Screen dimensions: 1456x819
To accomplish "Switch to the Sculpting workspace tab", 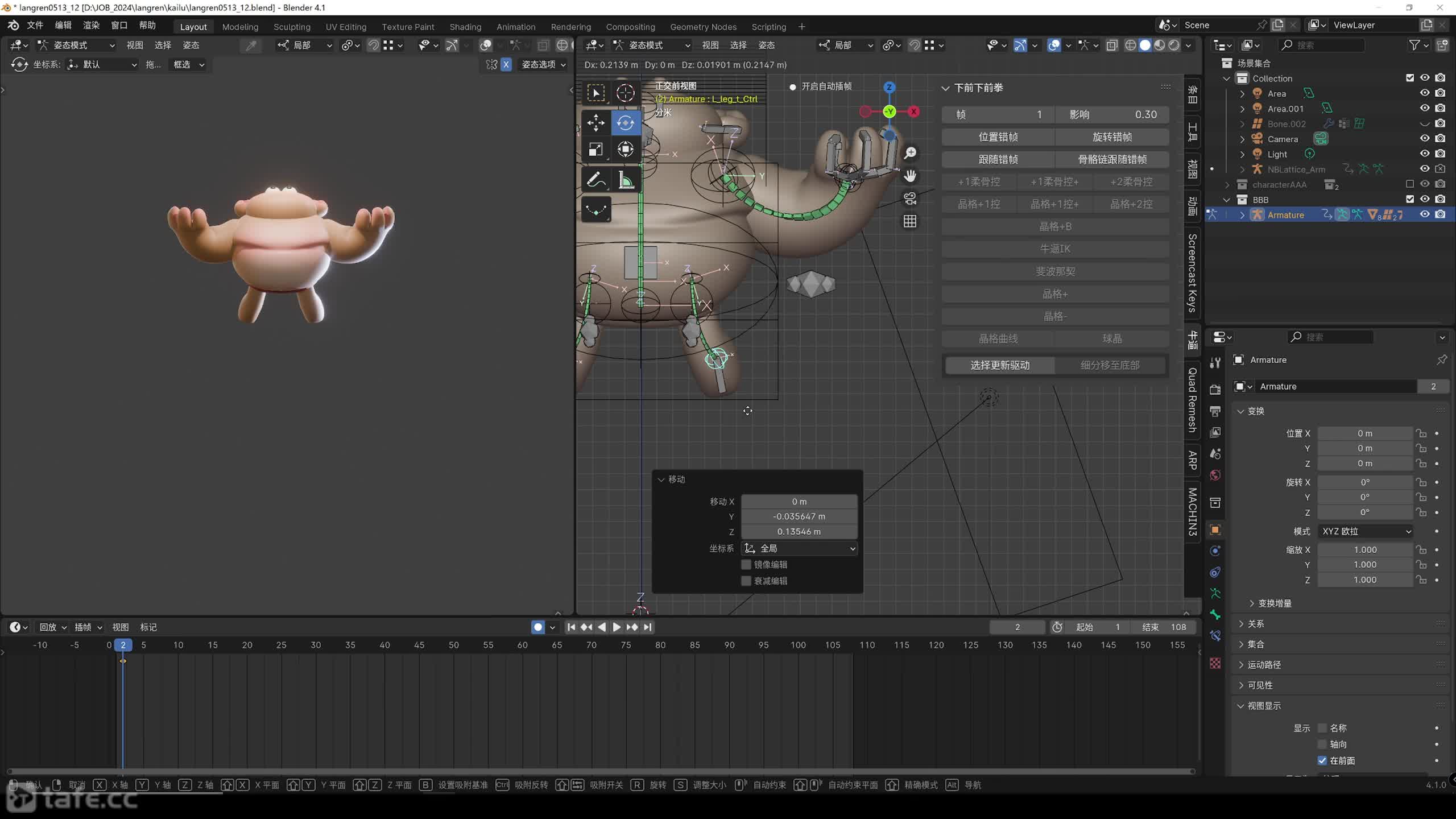I will [292, 27].
